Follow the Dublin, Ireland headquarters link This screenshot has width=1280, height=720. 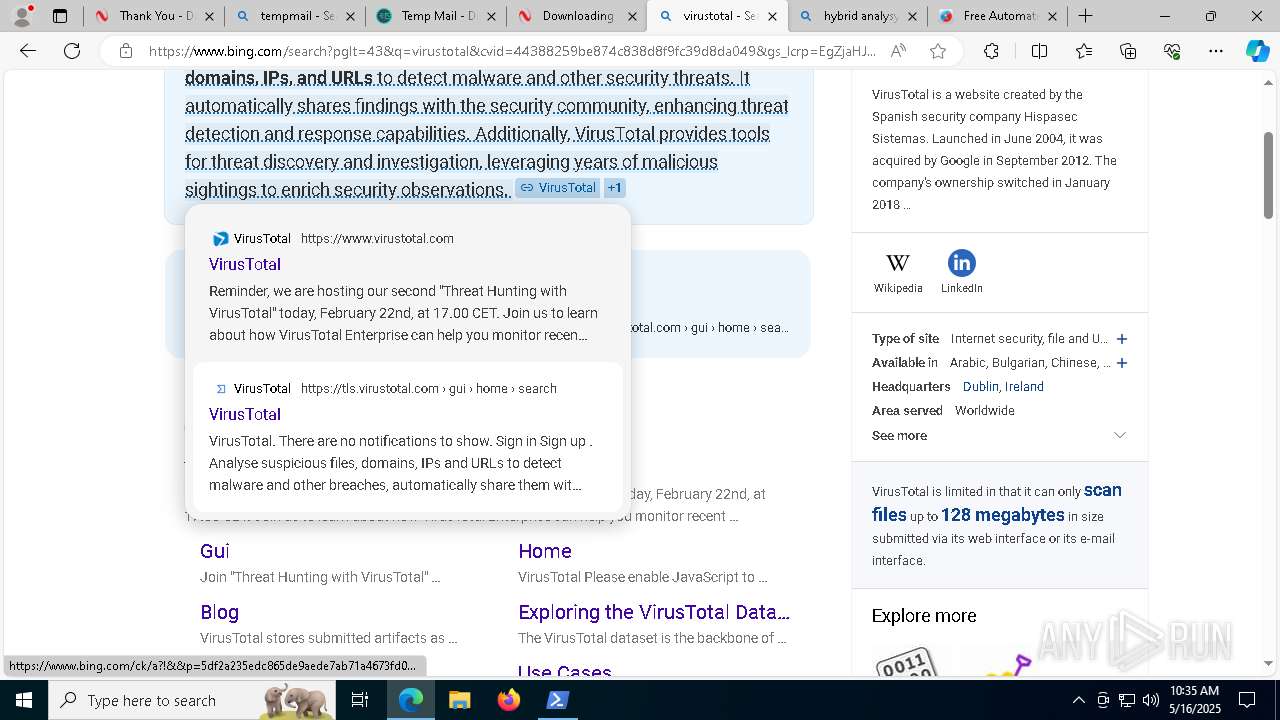1003,387
